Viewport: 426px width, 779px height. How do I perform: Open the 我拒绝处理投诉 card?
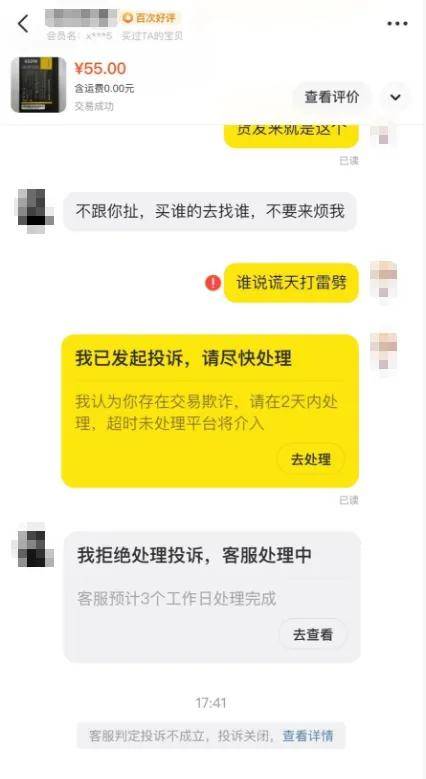[x=212, y=597]
